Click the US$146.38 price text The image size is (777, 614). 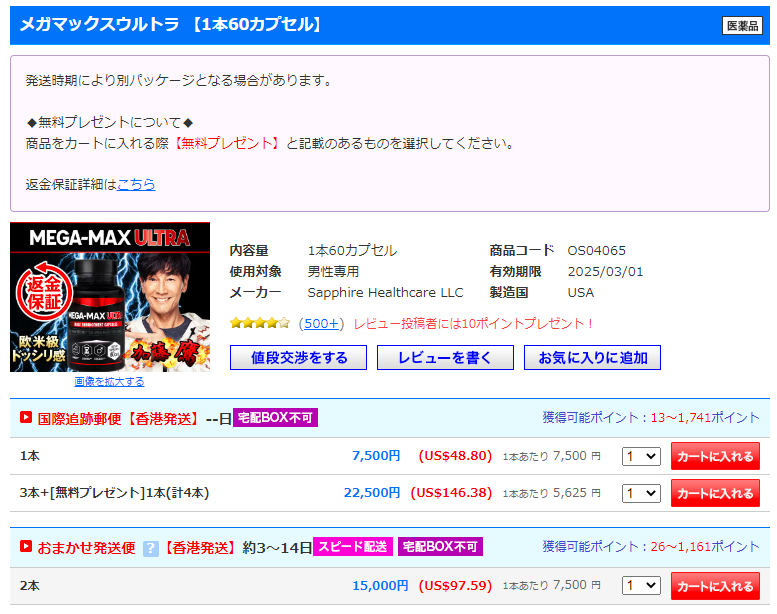[x=451, y=493]
